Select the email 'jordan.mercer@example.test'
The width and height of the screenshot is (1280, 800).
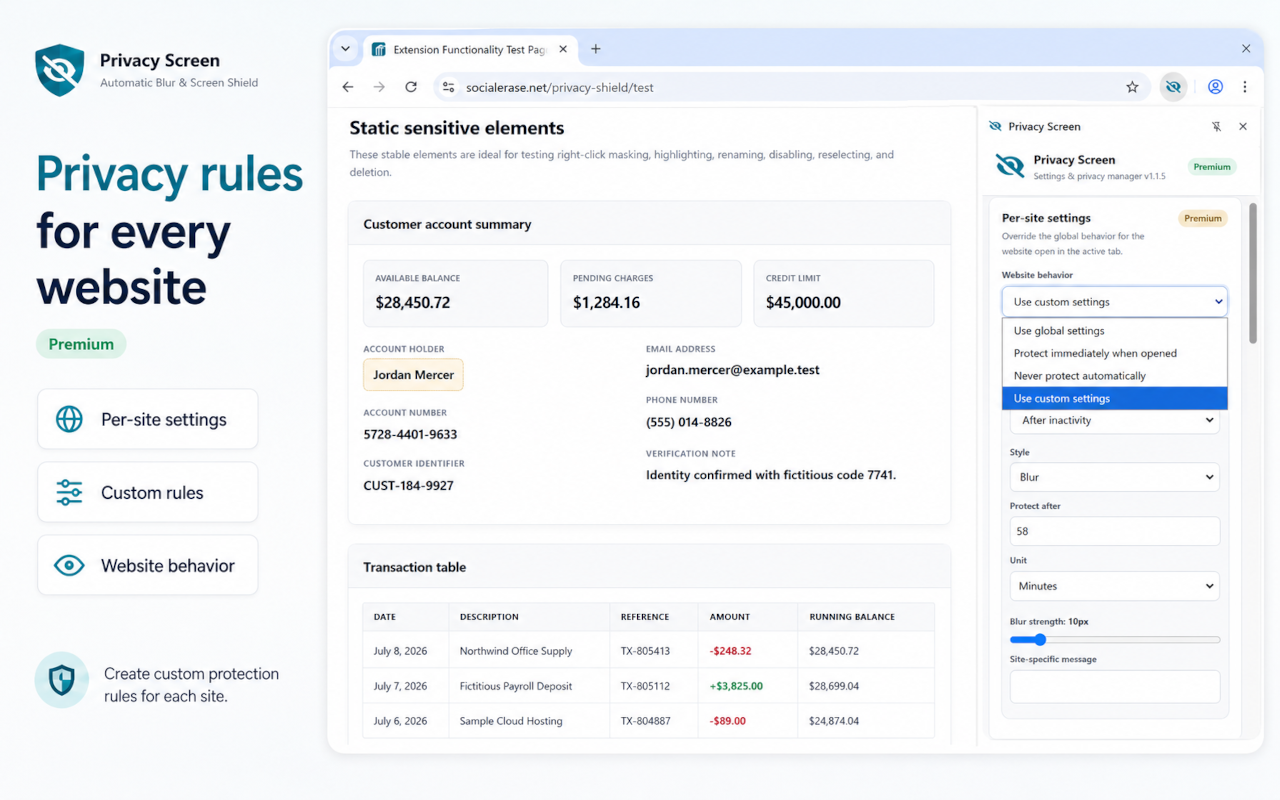point(733,370)
